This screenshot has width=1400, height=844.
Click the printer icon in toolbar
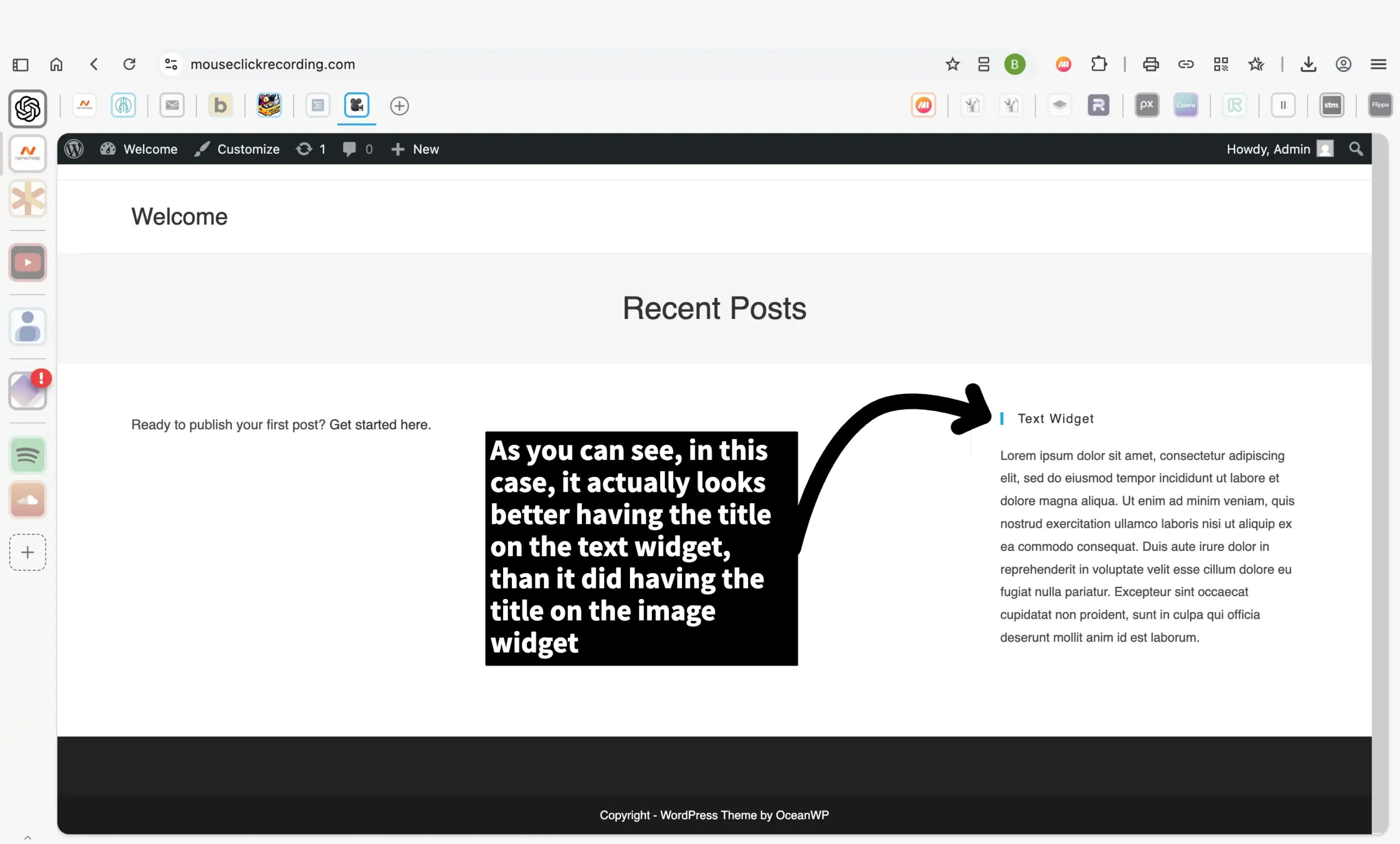pyautogui.click(x=1151, y=64)
